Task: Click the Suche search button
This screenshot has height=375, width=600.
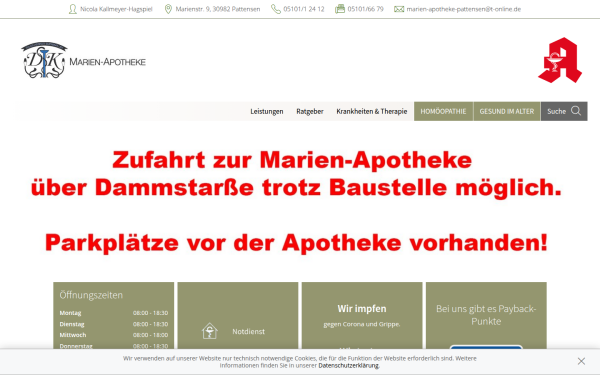Action: pyautogui.click(x=564, y=111)
